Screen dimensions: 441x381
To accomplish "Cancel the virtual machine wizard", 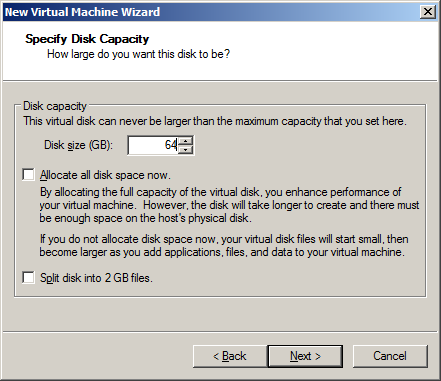I will 390,356.
